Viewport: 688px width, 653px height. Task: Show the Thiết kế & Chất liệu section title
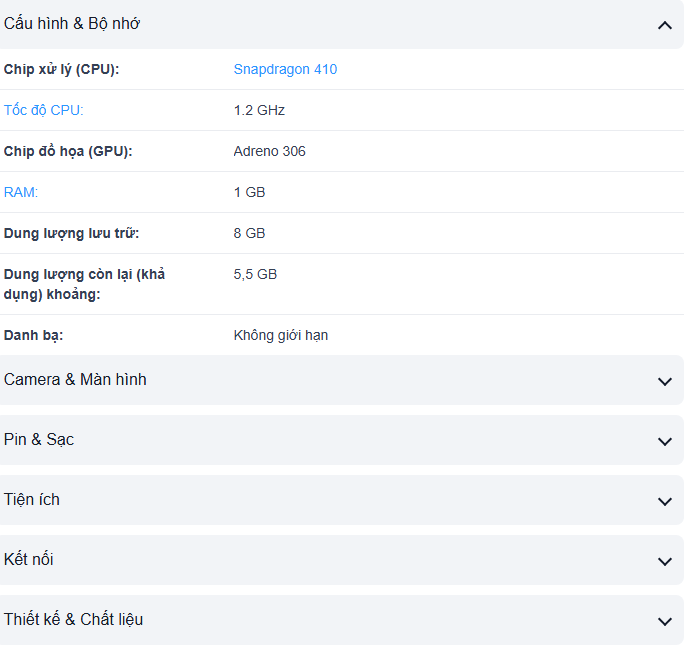click(73, 620)
